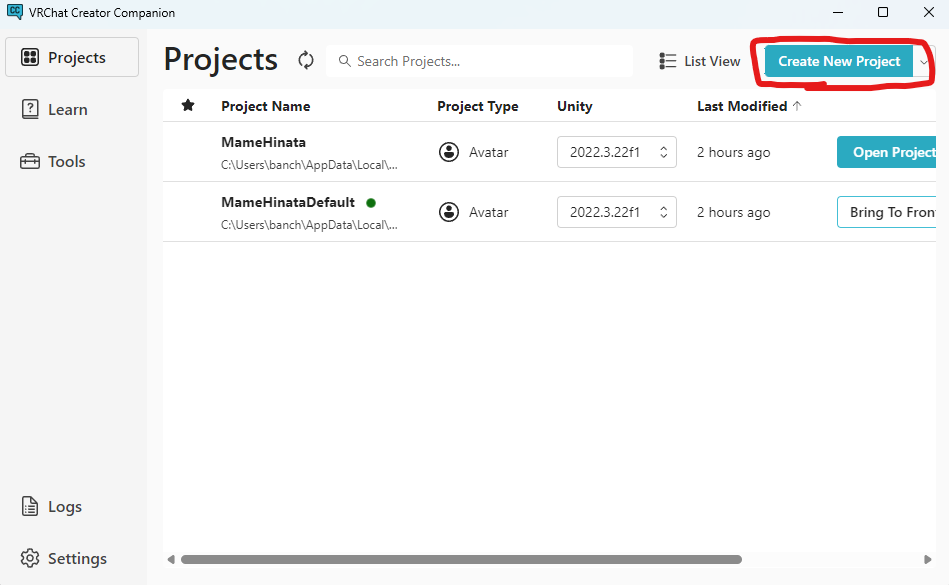Open Unity version dropdown for MameHinata

(x=617, y=152)
